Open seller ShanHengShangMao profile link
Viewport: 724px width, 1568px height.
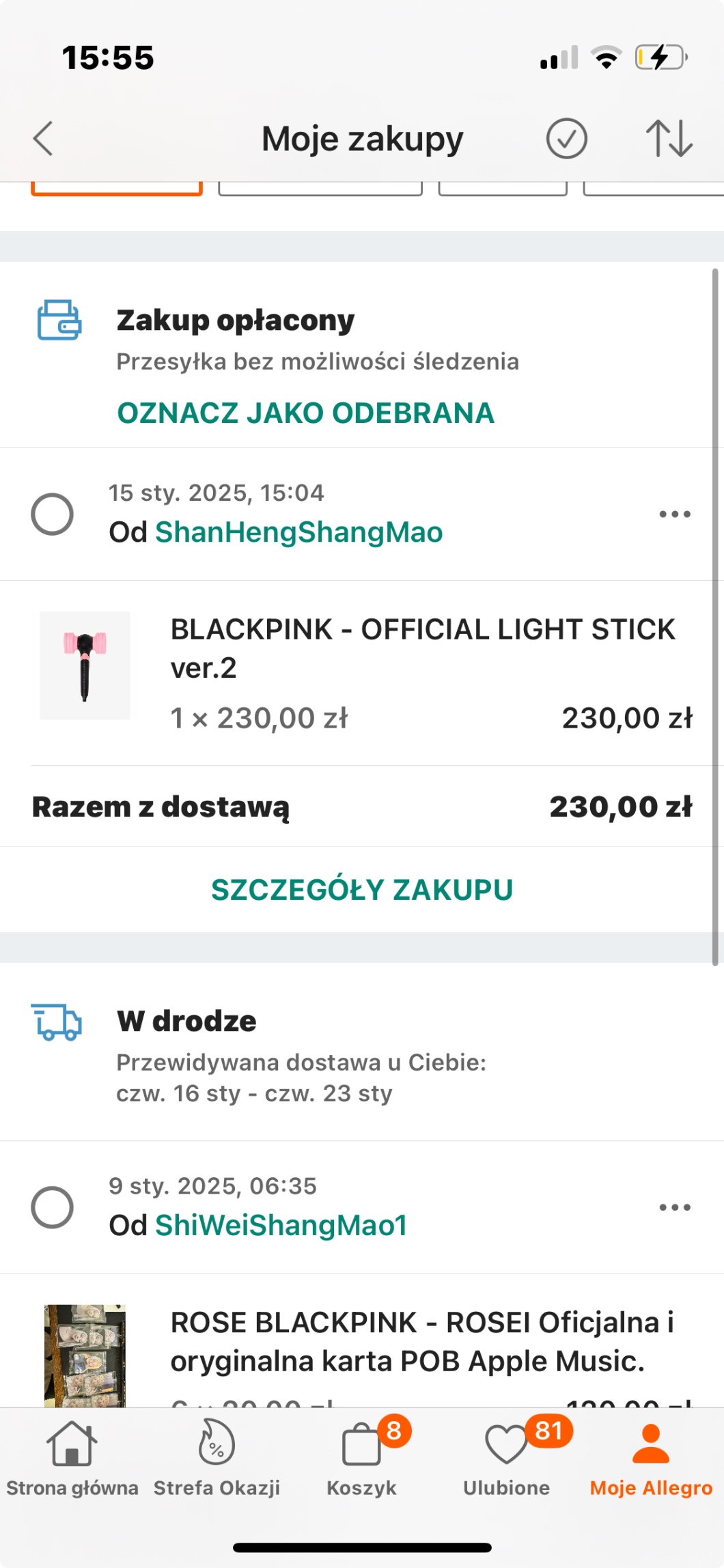tap(298, 532)
